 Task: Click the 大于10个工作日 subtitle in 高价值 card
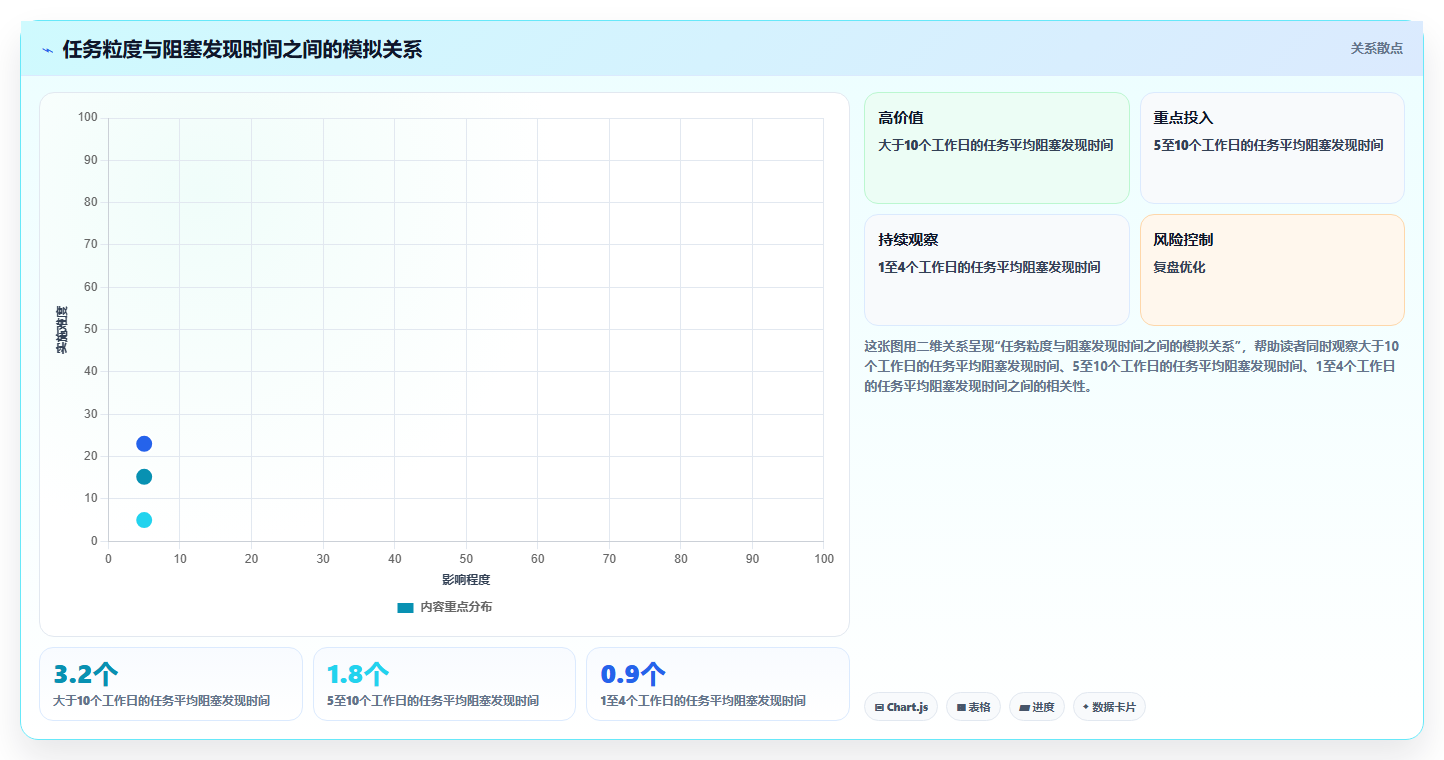995,145
